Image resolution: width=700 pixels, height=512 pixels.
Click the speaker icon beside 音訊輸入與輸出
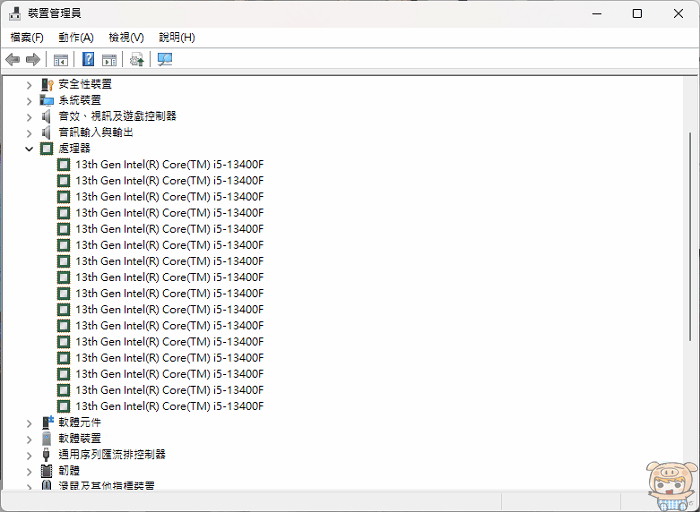click(x=46, y=133)
